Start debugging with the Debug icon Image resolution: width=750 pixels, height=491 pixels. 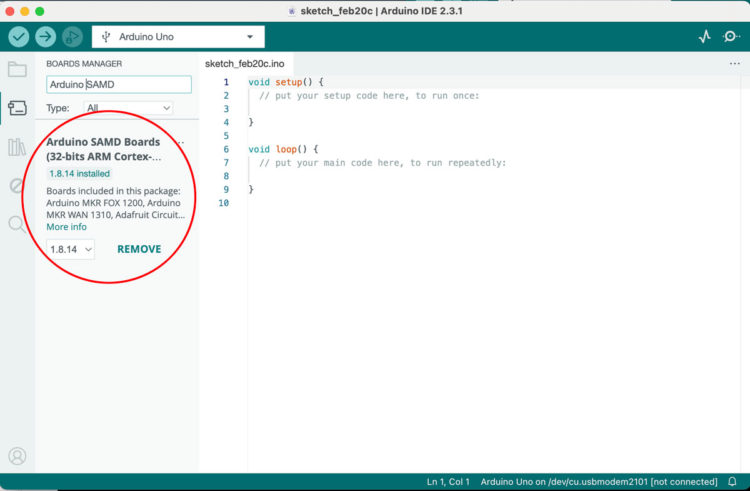(x=72, y=37)
